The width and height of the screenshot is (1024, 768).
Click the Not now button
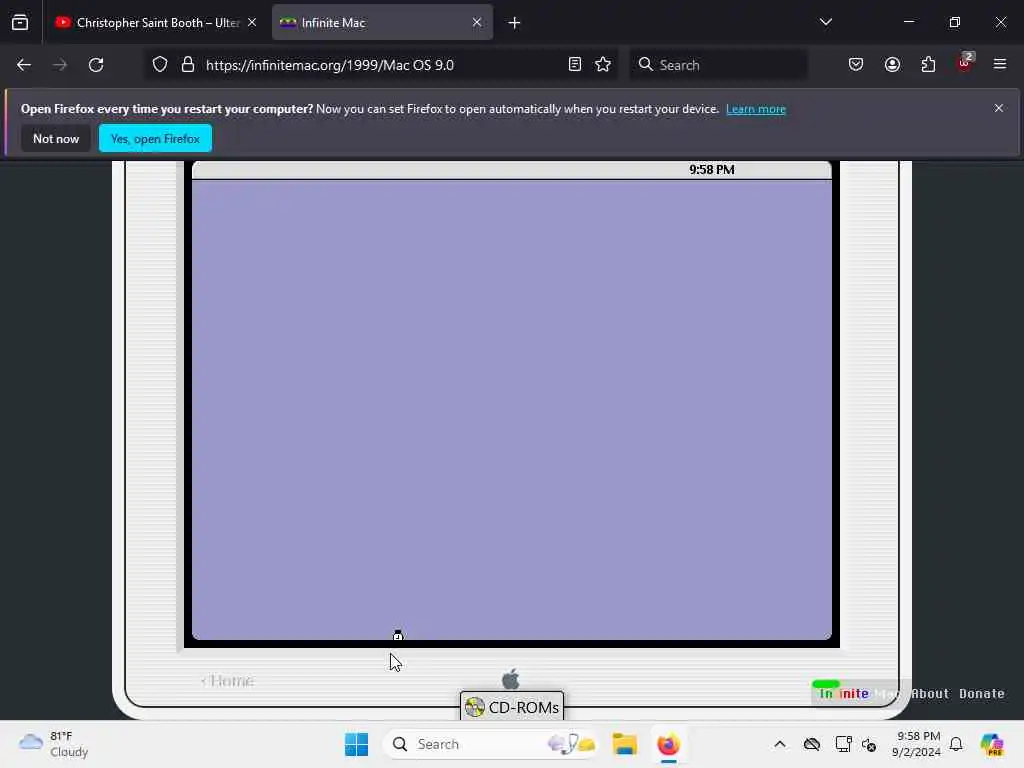pos(56,138)
